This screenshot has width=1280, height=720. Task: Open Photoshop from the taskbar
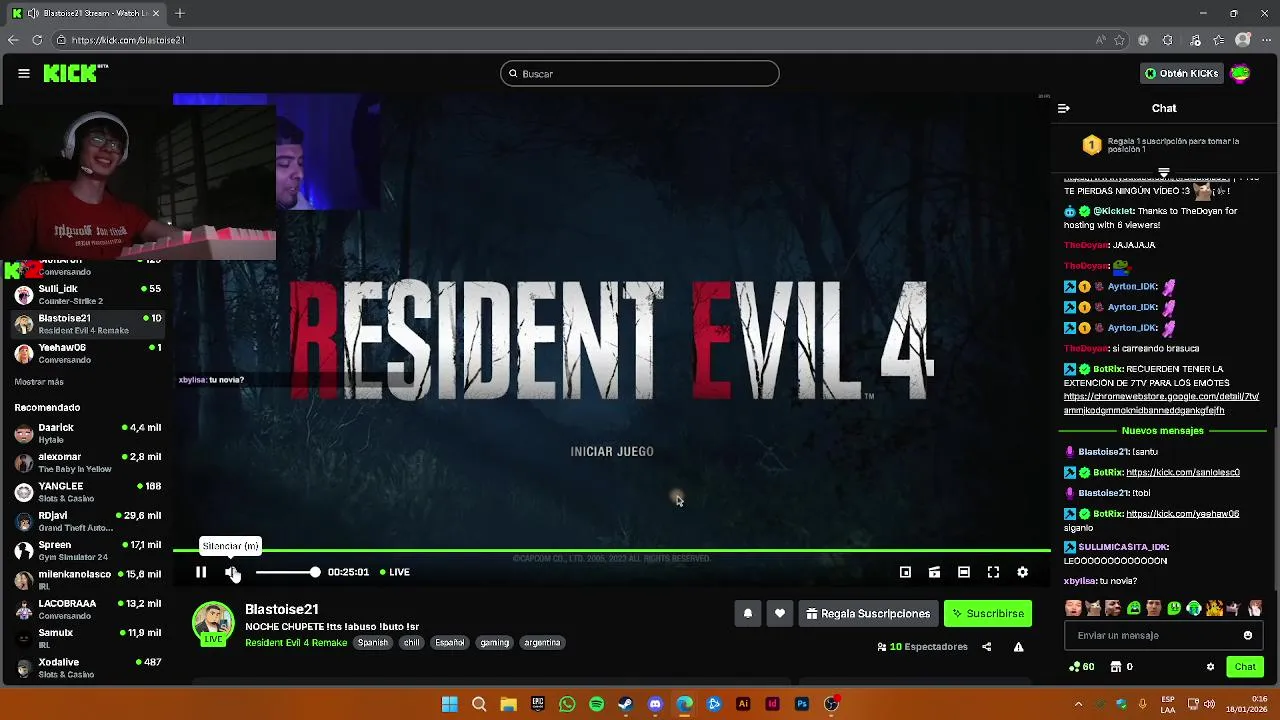802,704
